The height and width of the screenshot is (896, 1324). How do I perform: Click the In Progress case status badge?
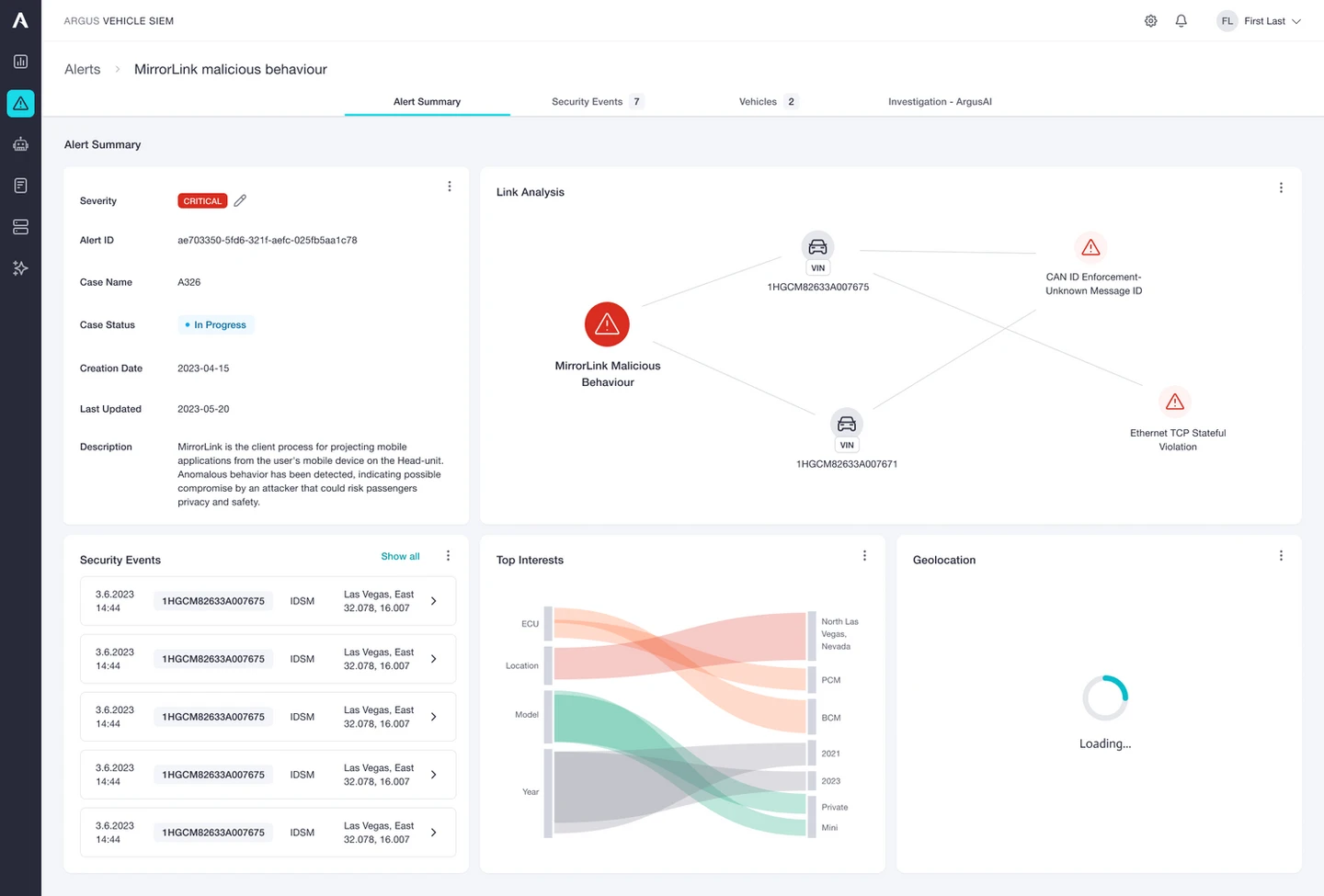click(x=216, y=324)
